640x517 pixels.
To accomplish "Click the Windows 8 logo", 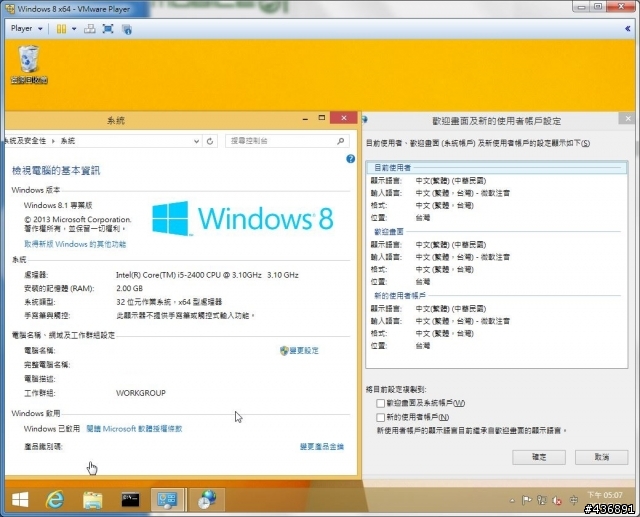I will click(243, 218).
